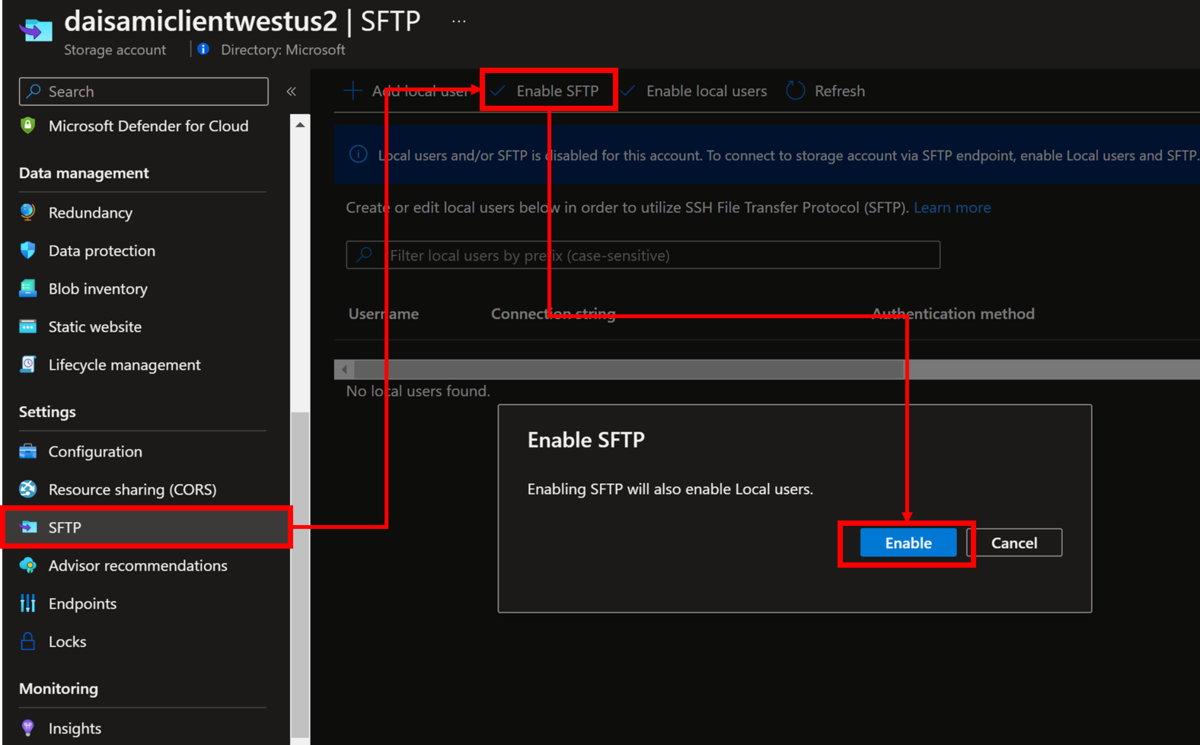Click the Add local user plus icon
This screenshot has width=1200, height=745.
[353, 91]
